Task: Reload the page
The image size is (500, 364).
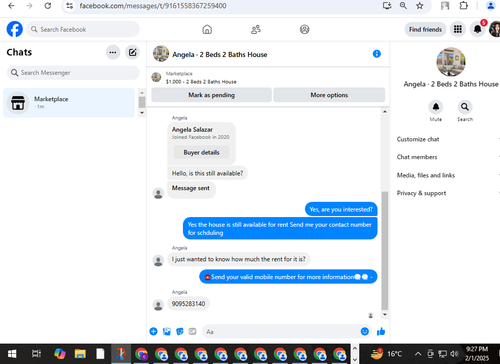Action: pos(48,6)
